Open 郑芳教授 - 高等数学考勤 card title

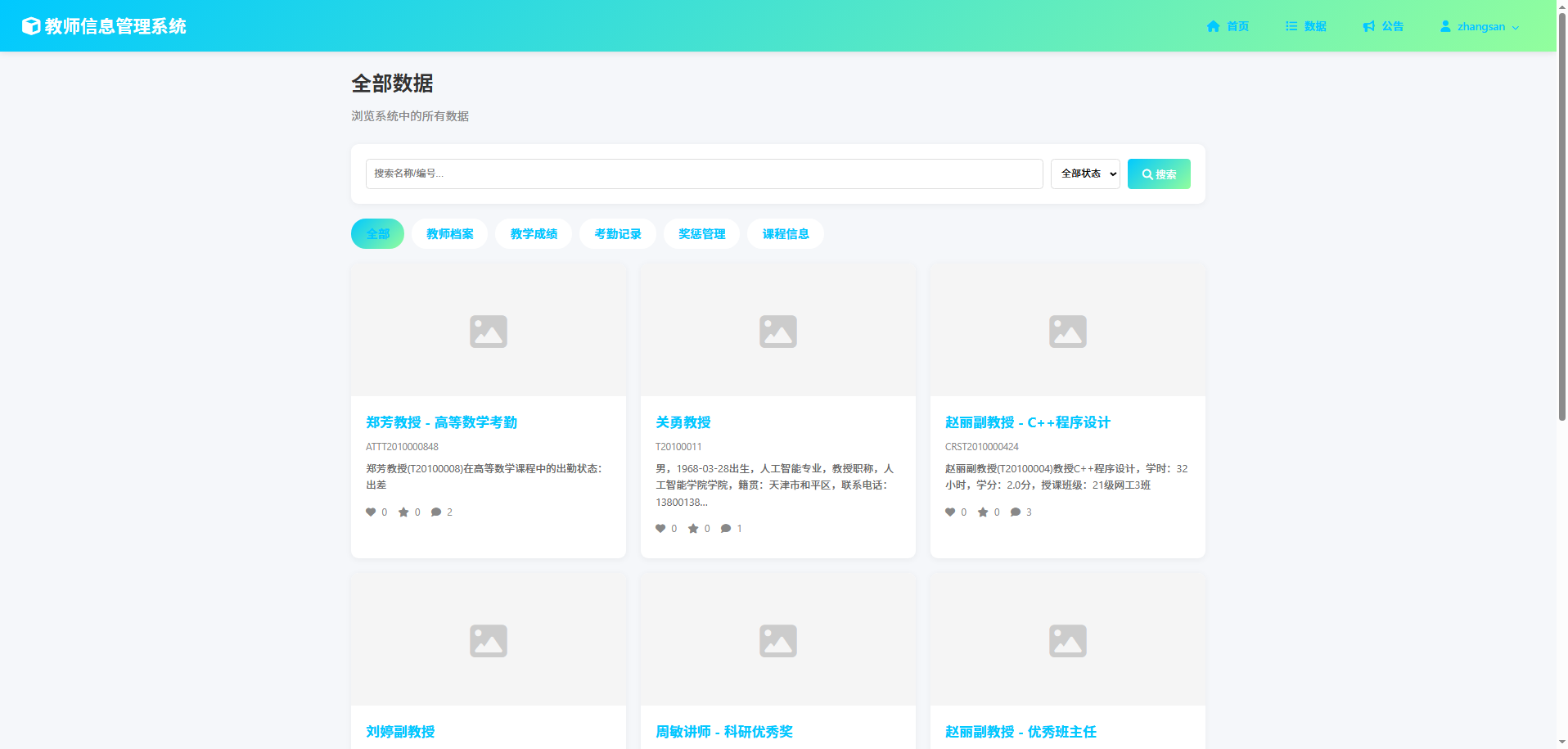coord(441,422)
